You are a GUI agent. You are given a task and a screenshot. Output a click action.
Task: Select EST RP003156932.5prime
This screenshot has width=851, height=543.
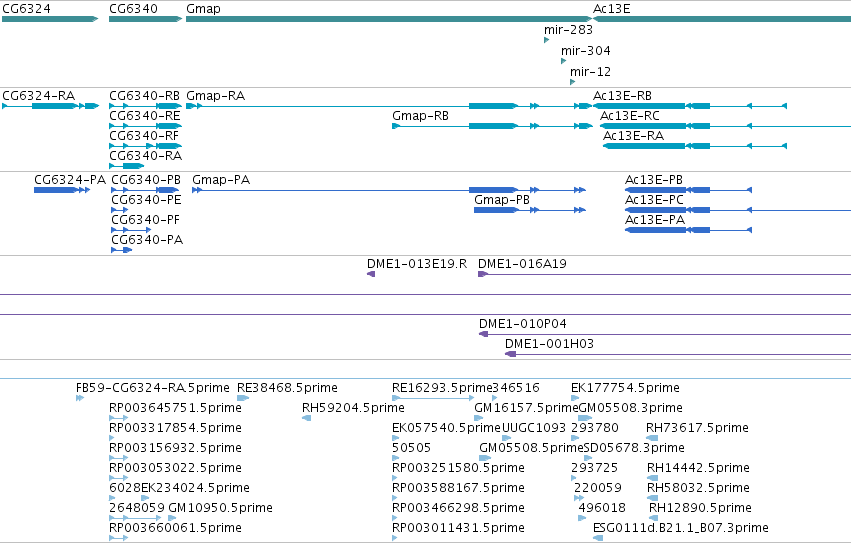(175, 449)
